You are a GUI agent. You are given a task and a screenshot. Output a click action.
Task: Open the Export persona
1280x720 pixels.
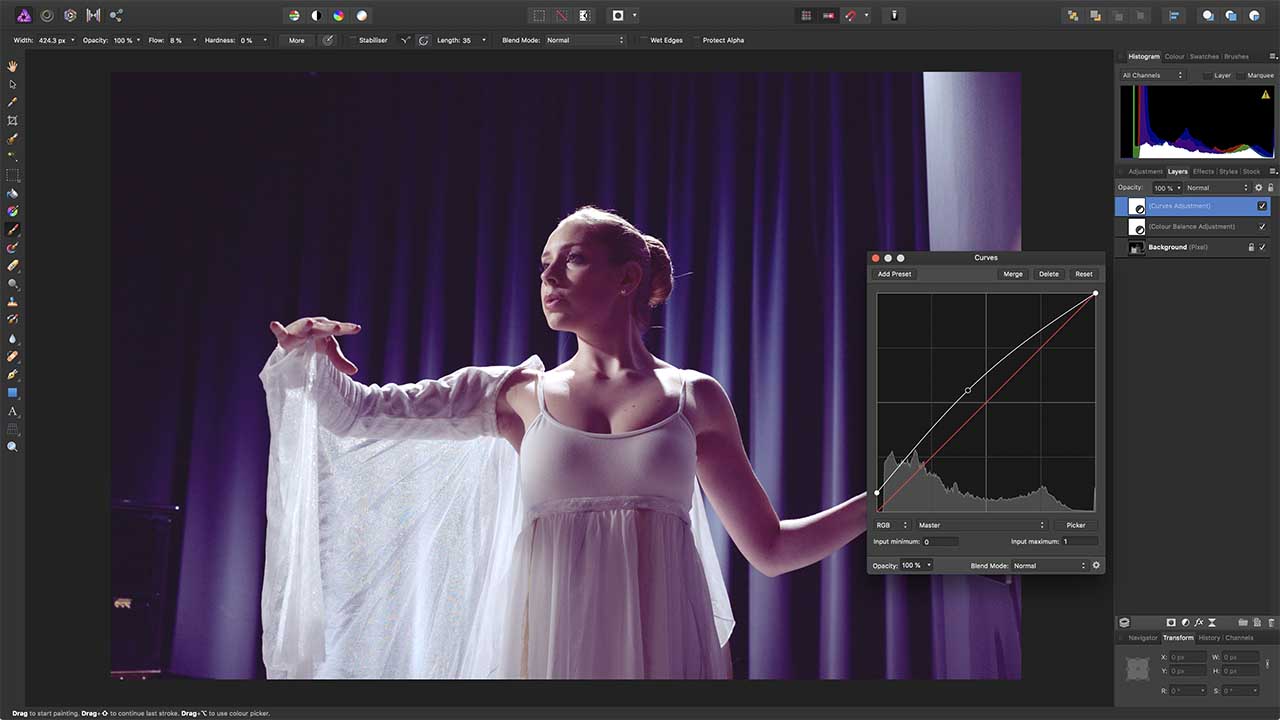click(117, 15)
